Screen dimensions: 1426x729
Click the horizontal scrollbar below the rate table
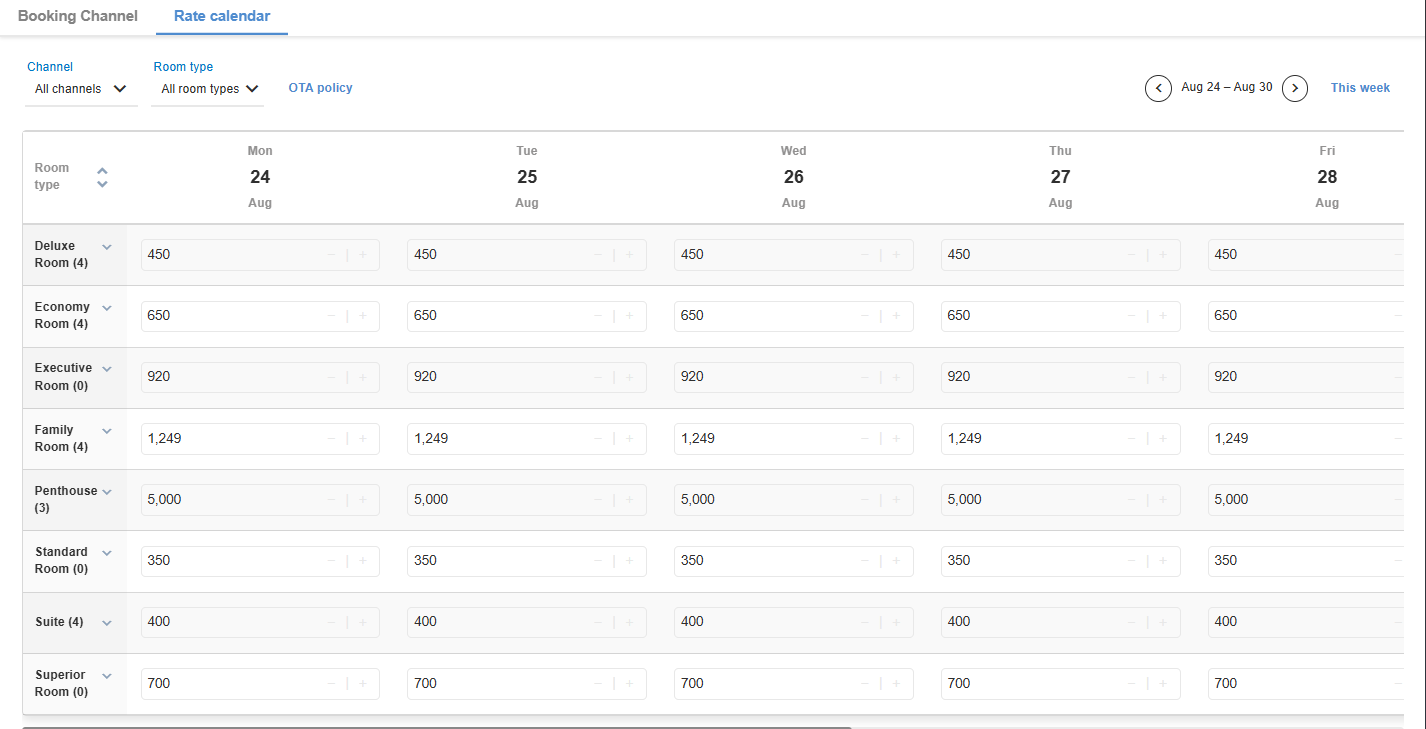pyautogui.click(x=437, y=727)
